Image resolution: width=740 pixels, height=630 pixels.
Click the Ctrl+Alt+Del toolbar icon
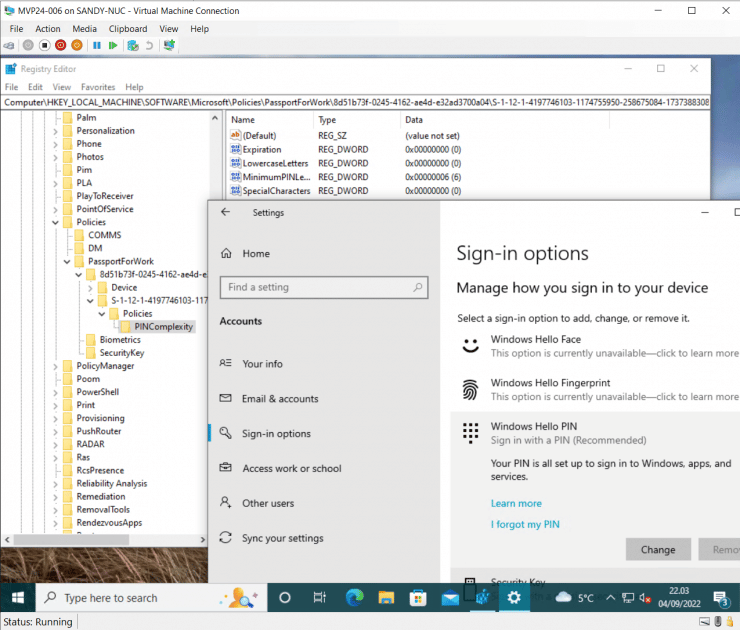tap(8, 45)
